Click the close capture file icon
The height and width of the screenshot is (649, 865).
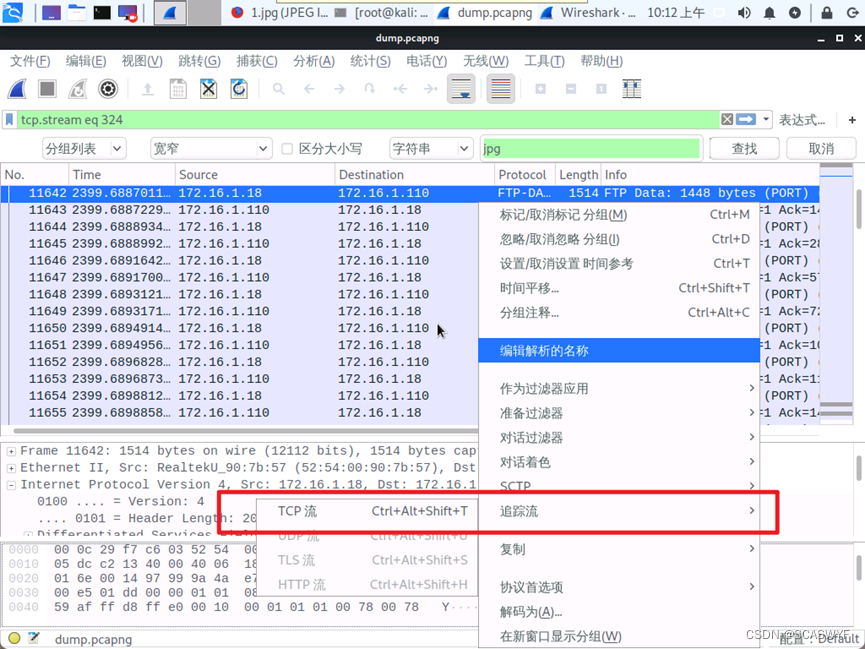[x=209, y=89]
